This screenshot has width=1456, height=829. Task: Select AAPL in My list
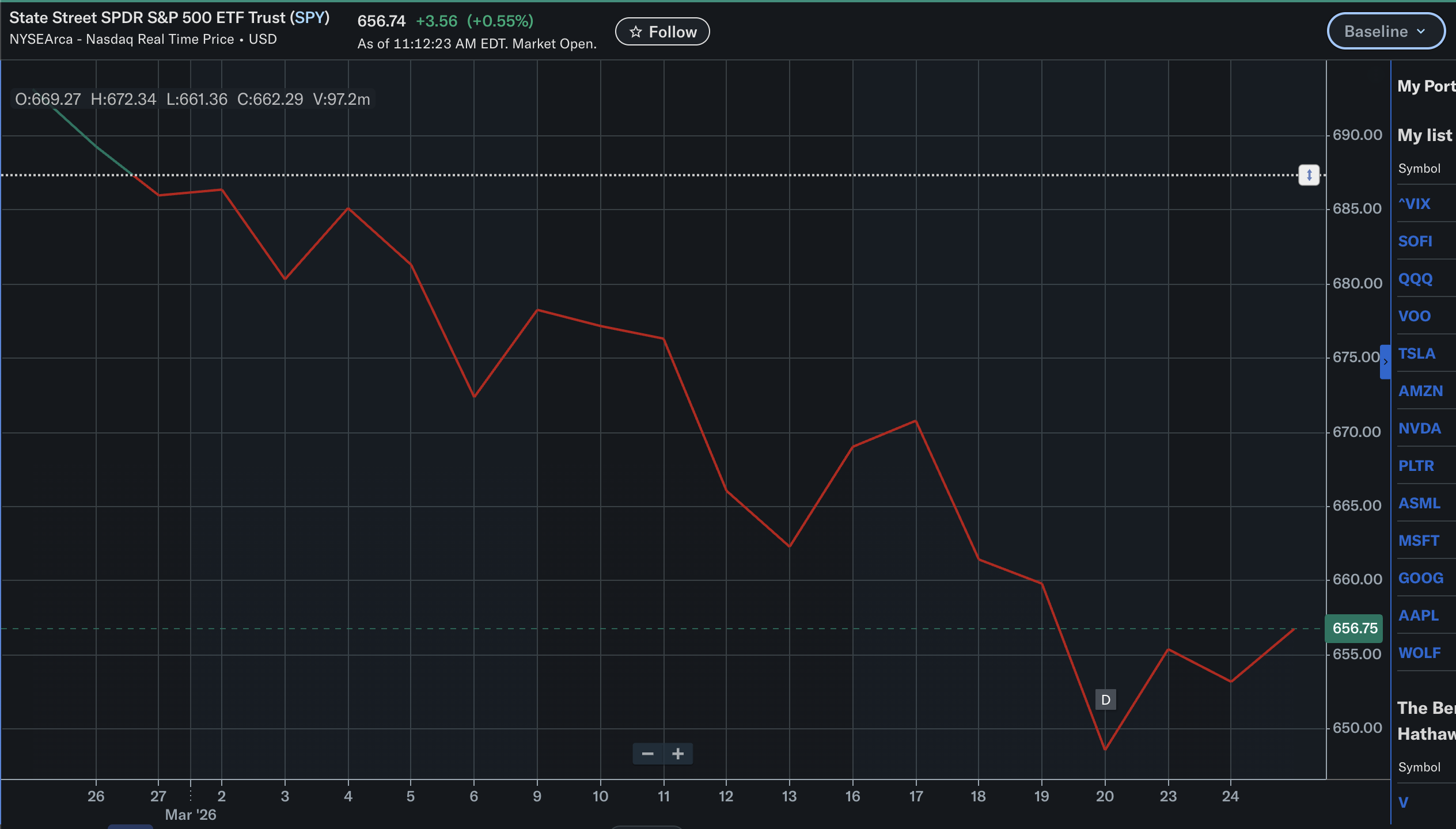[1419, 615]
